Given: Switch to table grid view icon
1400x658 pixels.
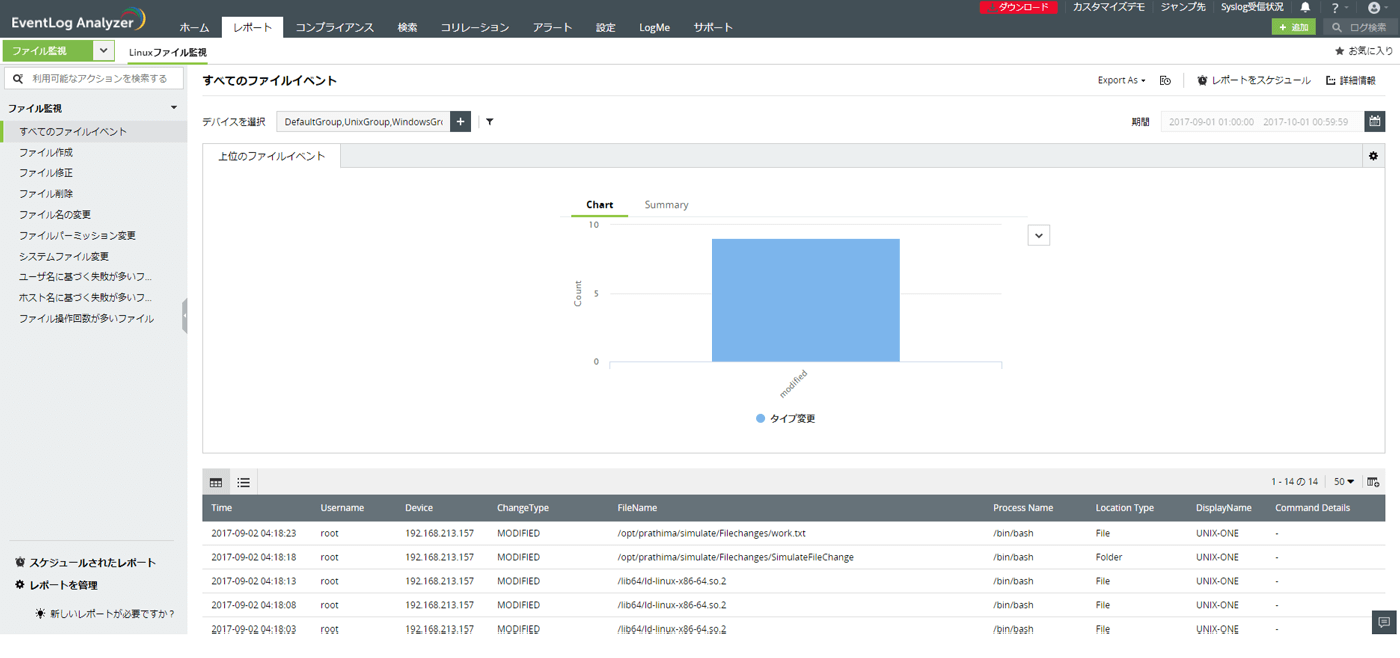Looking at the screenshot, I should point(216,482).
